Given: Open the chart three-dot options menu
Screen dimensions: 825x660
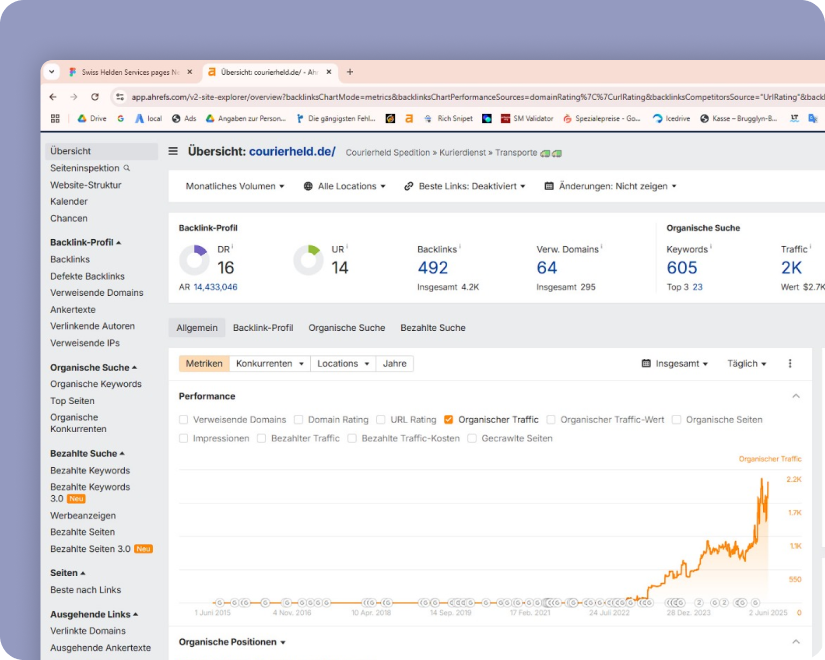Looking at the screenshot, I should click(790, 364).
